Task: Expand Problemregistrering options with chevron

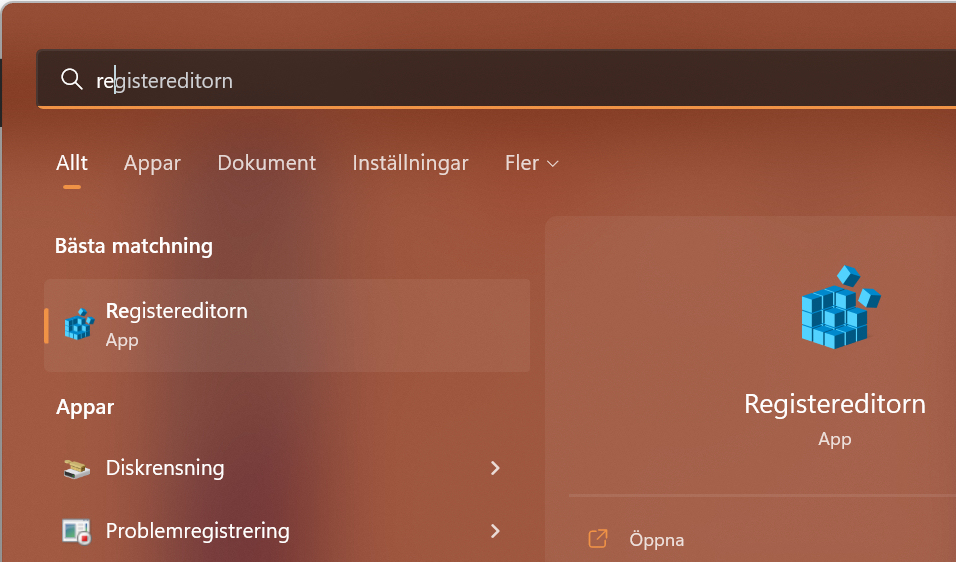Action: 495,531
